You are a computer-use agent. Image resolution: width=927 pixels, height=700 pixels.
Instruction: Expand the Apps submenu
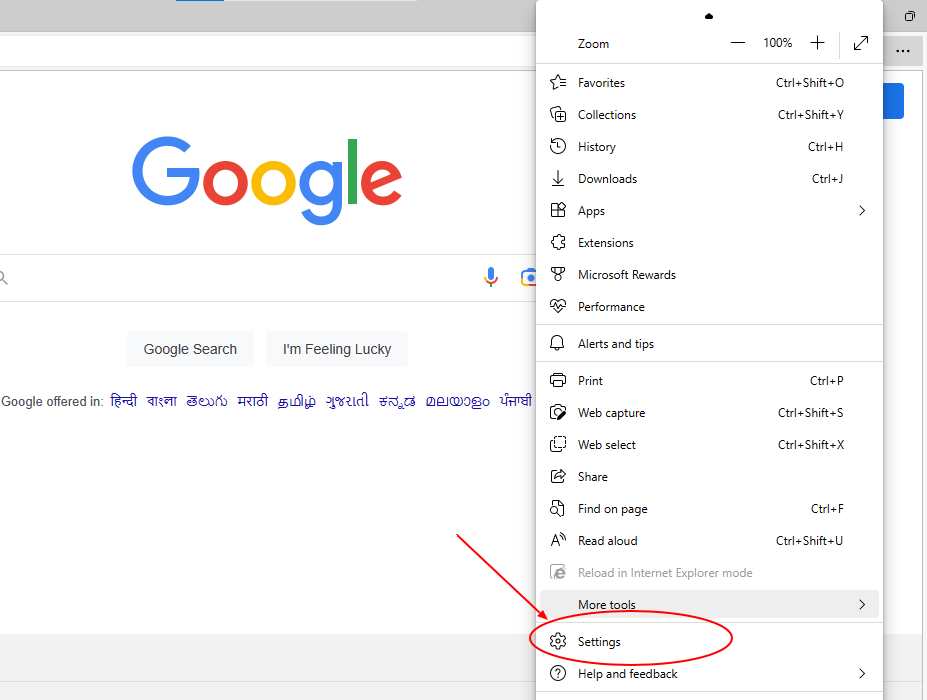tap(593, 210)
